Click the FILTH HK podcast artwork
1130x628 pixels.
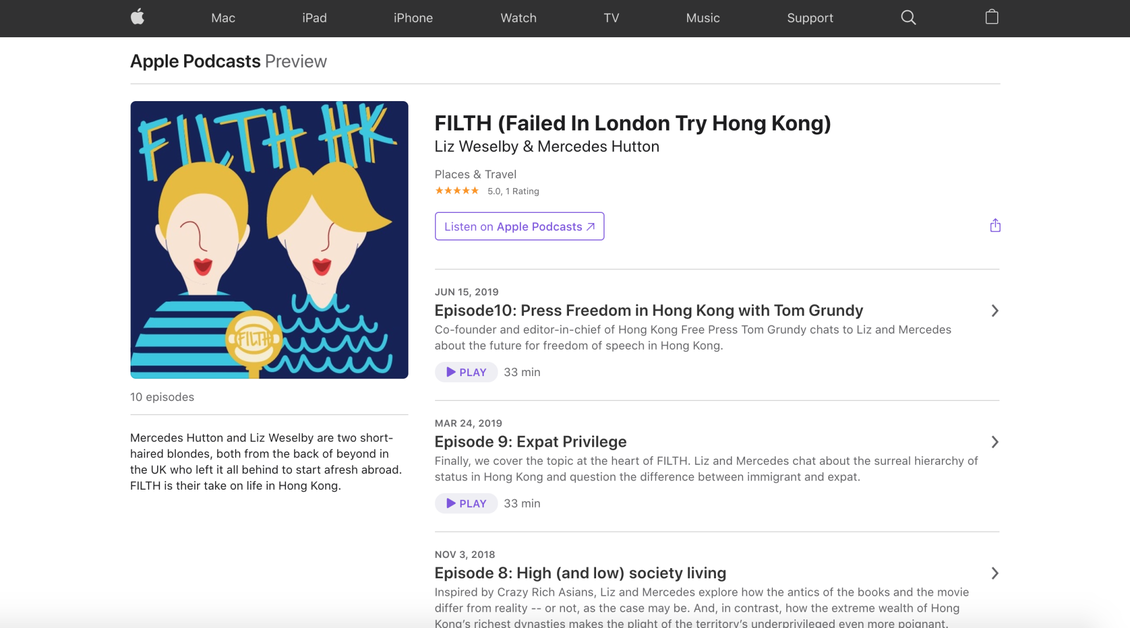click(269, 239)
